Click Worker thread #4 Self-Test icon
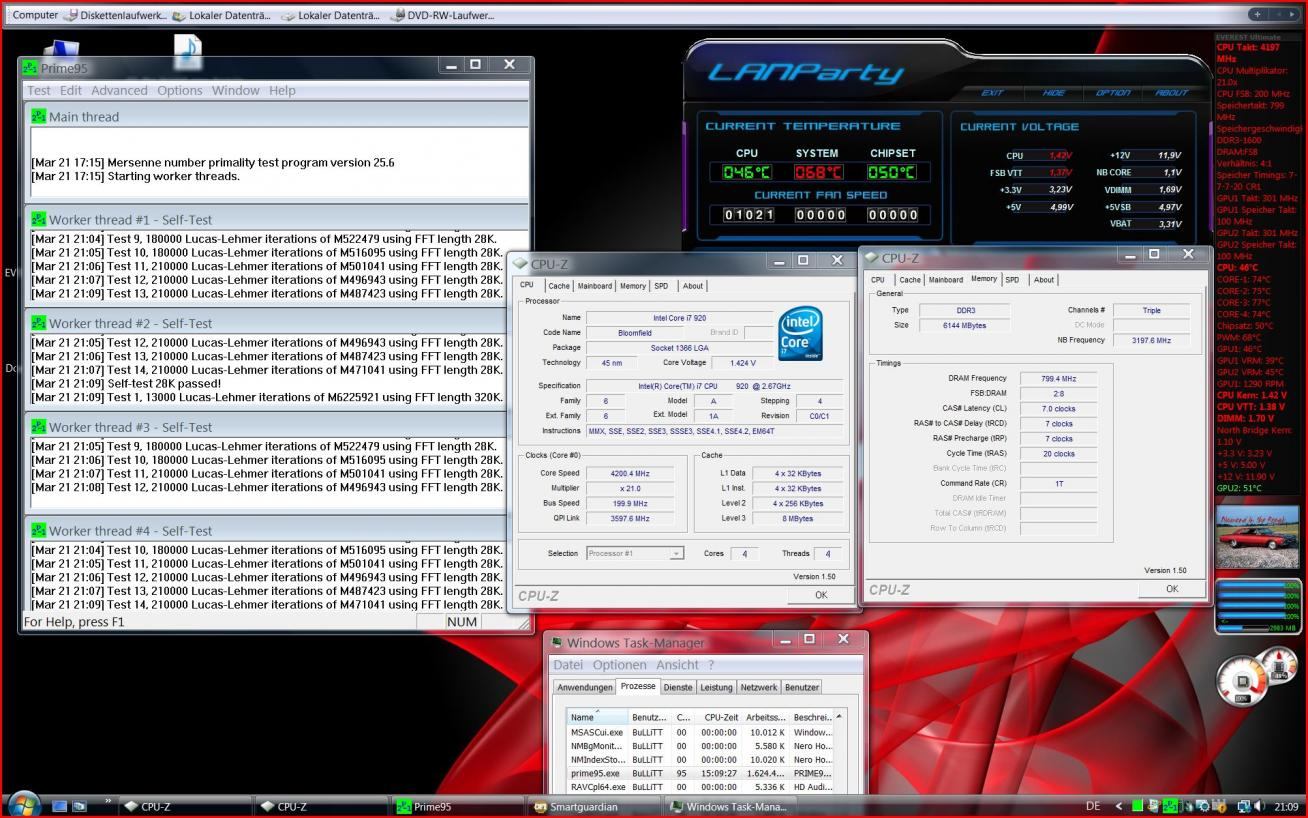 (x=38, y=531)
